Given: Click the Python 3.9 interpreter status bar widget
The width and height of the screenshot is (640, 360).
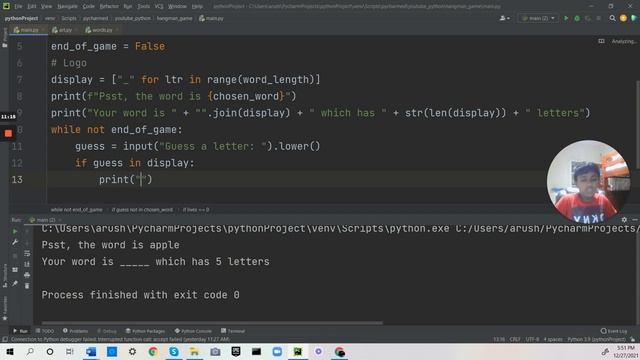Looking at the screenshot, I should 596,340.
